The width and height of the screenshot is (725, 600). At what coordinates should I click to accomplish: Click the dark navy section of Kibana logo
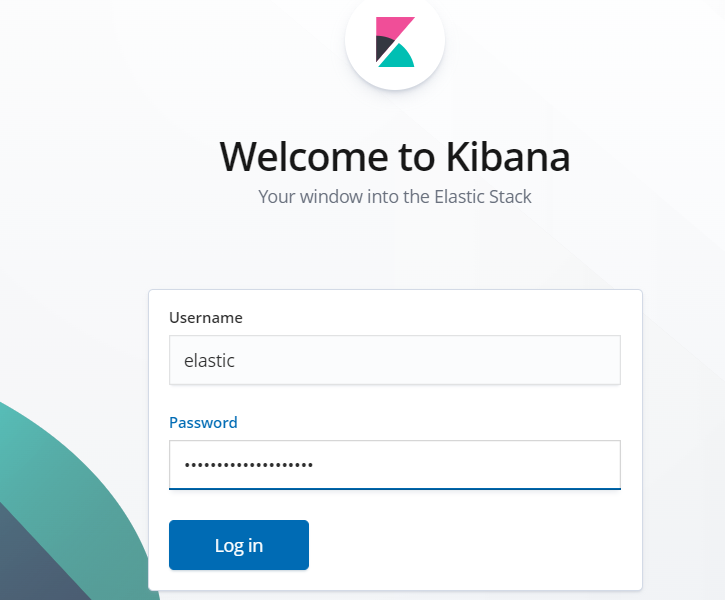click(x=383, y=47)
